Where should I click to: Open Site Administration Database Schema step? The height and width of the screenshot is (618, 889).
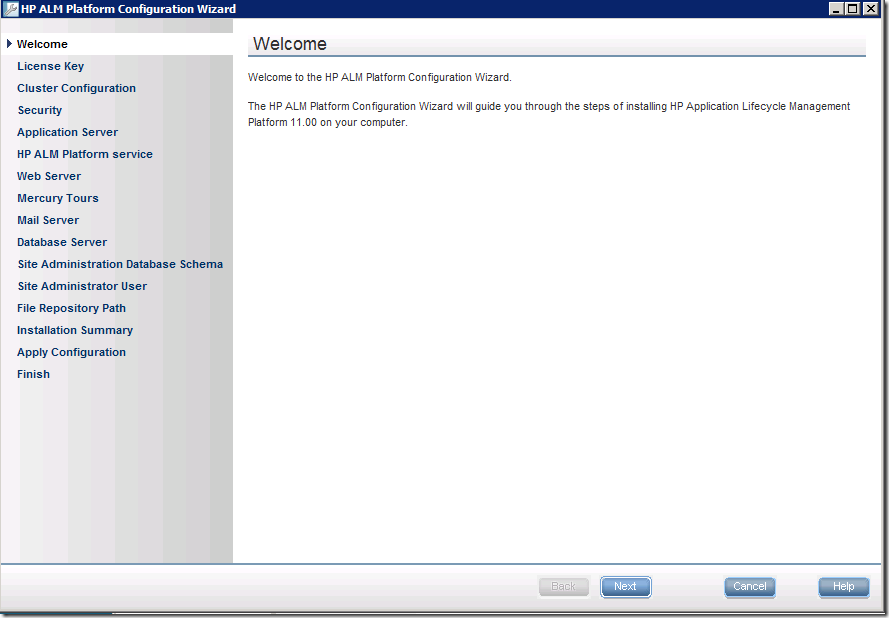pyautogui.click(x=120, y=264)
